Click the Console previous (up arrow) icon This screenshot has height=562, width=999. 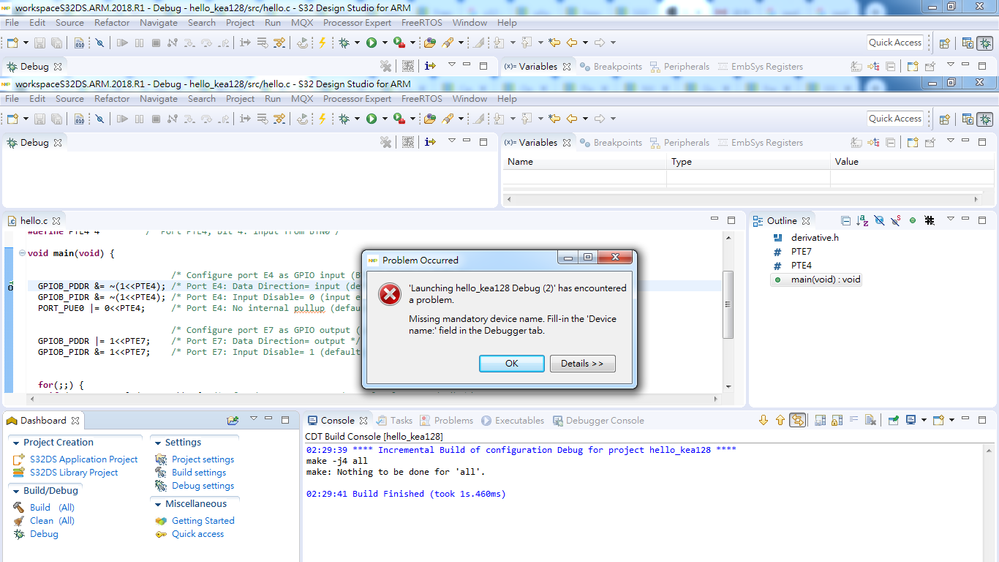pyautogui.click(x=780, y=420)
